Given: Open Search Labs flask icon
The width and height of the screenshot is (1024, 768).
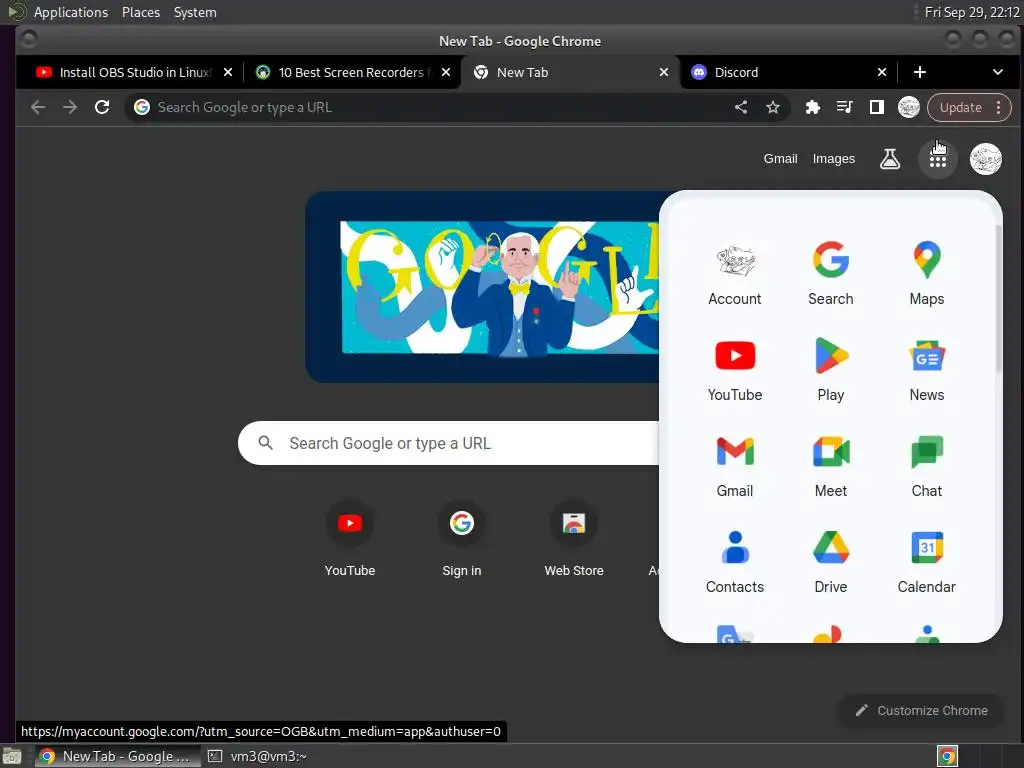Looking at the screenshot, I should click(889, 159).
